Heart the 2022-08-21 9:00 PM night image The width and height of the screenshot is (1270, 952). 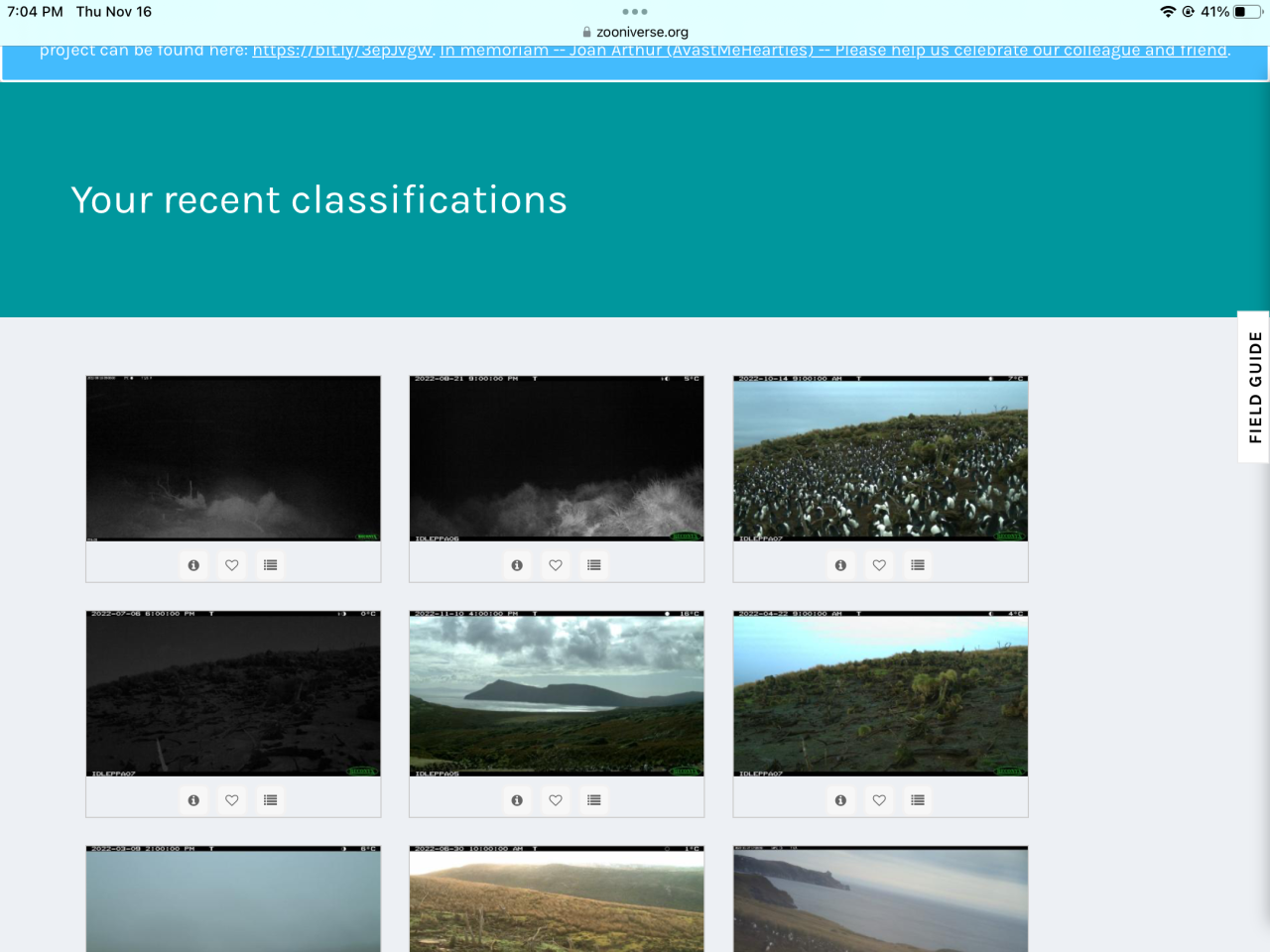(556, 565)
